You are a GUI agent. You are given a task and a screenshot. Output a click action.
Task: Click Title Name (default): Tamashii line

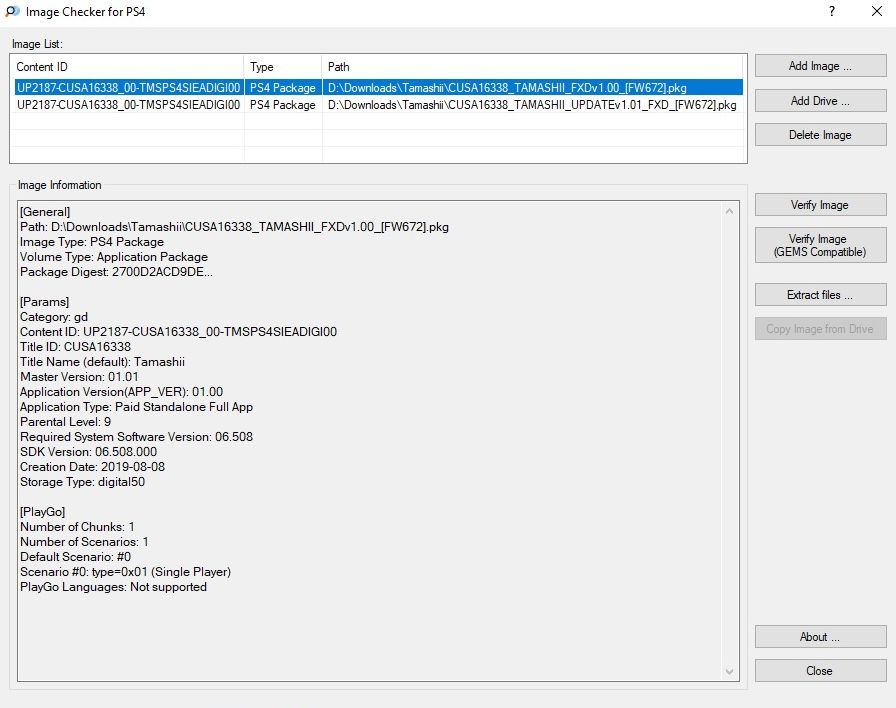(x=102, y=362)
